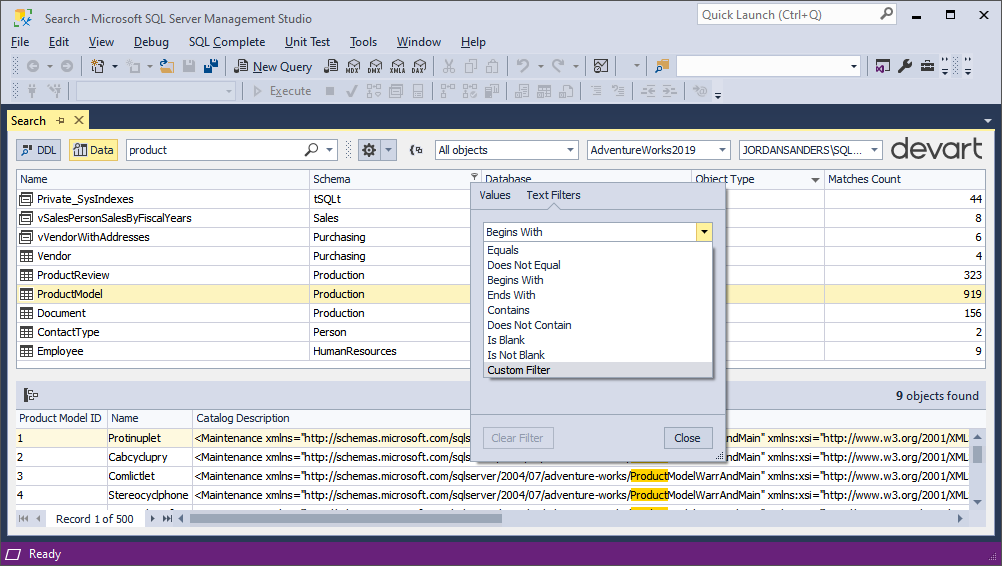Select Ends With filter option

pyautogui.click(x=597, y=295)
